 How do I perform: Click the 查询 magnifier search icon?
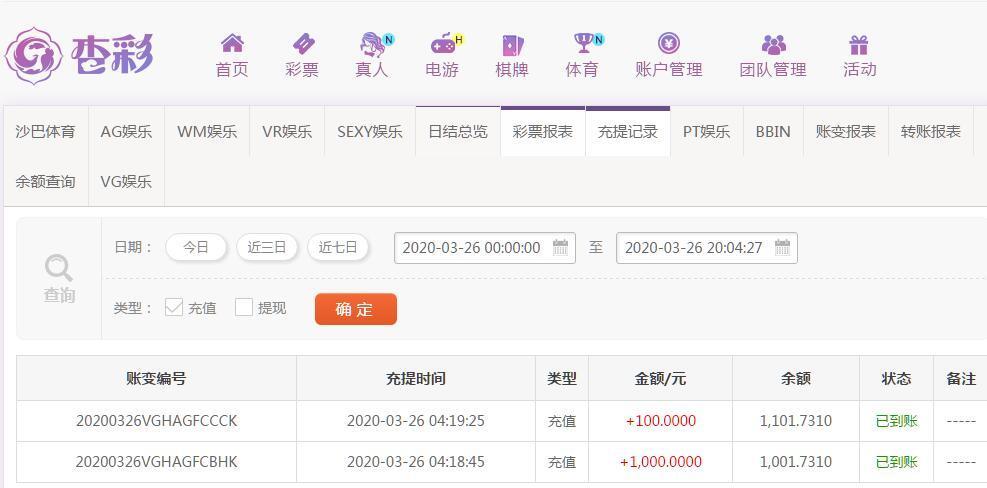pos(59,268)
